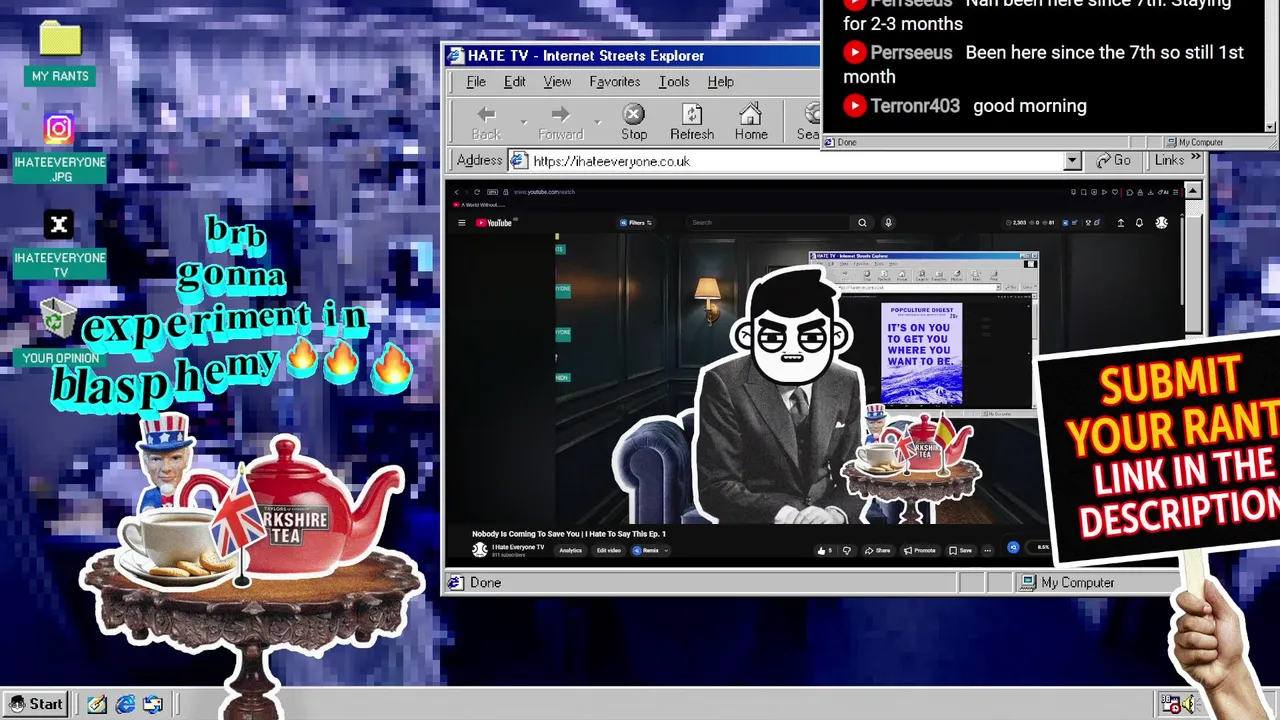Click the Stop button in toolbar
Screen dimensions: 1280x720
pos(634,122)
